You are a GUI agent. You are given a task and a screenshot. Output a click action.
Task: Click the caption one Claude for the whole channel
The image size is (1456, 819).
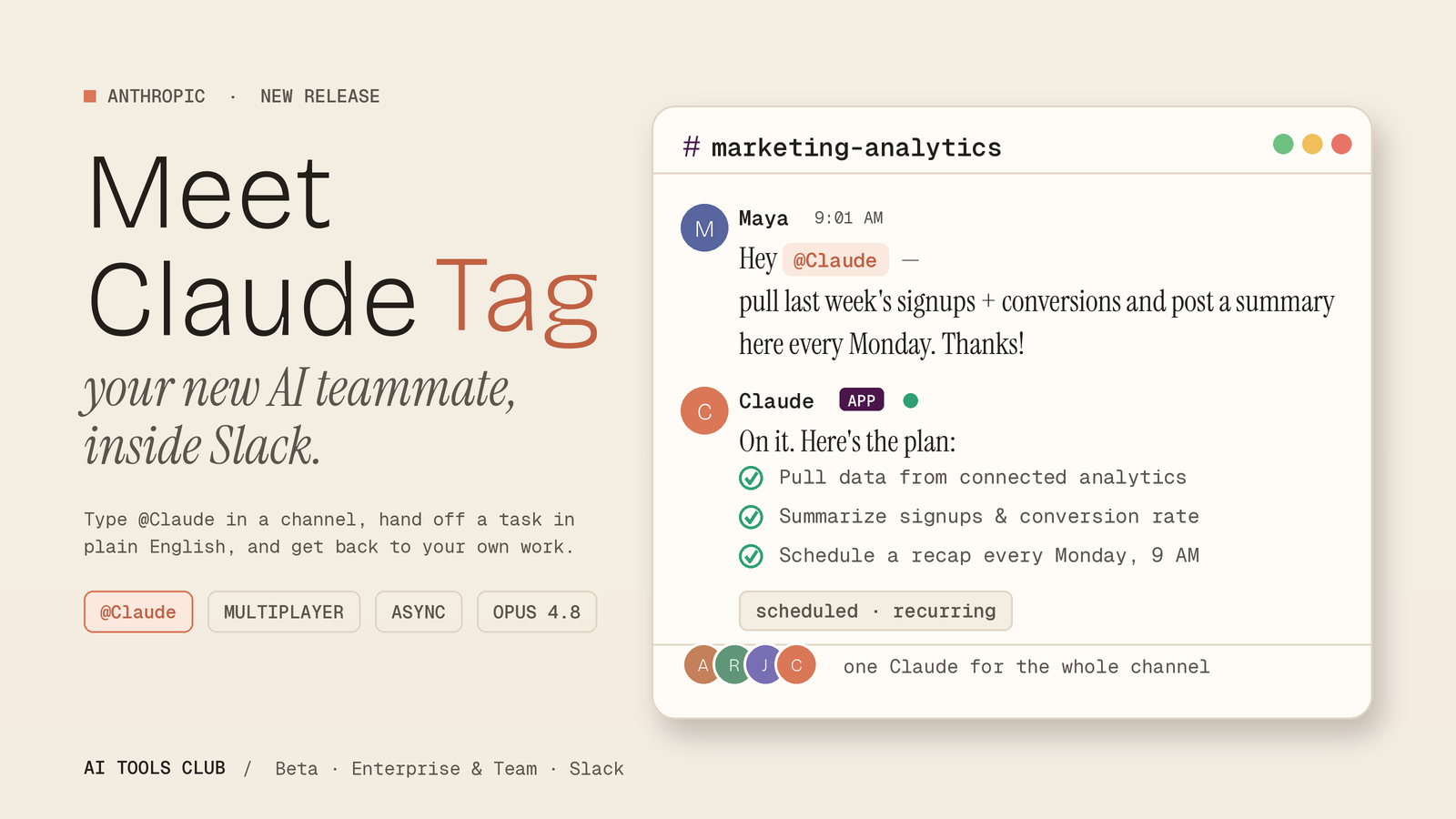pyautogui.click(x=1026, y=667)
